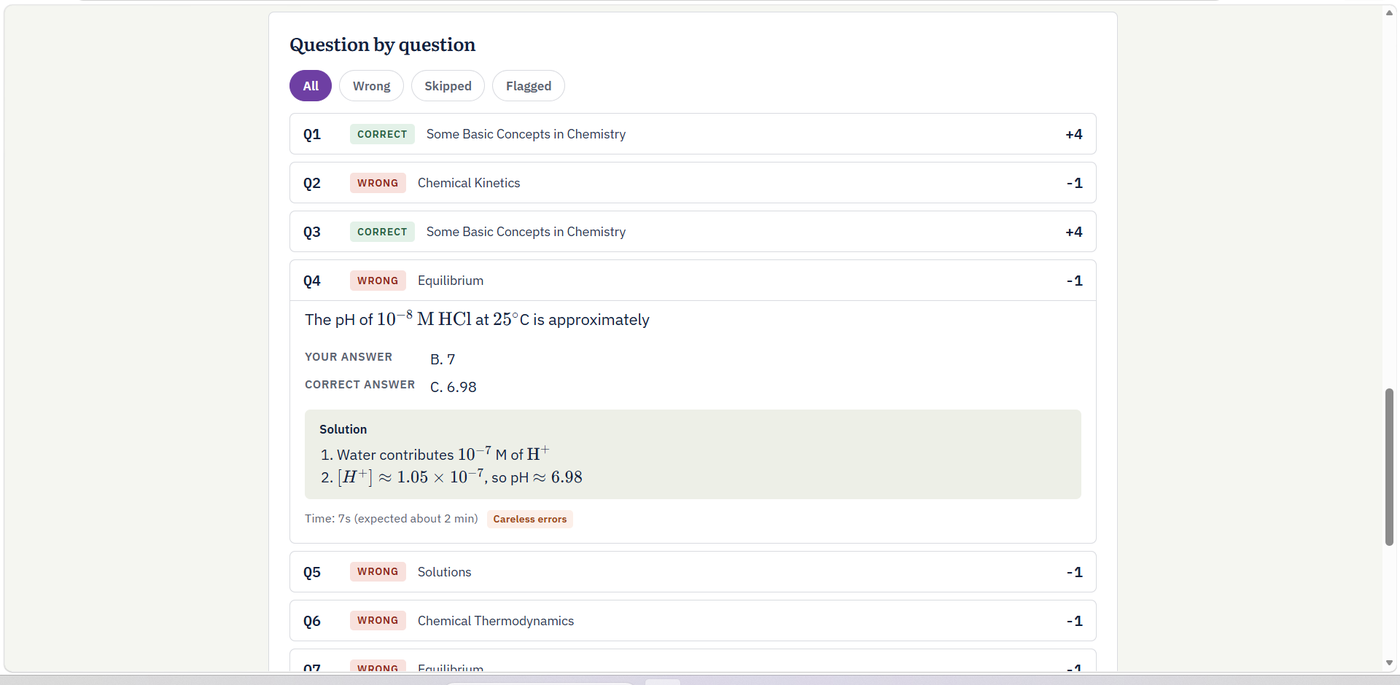1400x685 pixels.
Task: Show only Flagged questions
Action: pos(528,86)
